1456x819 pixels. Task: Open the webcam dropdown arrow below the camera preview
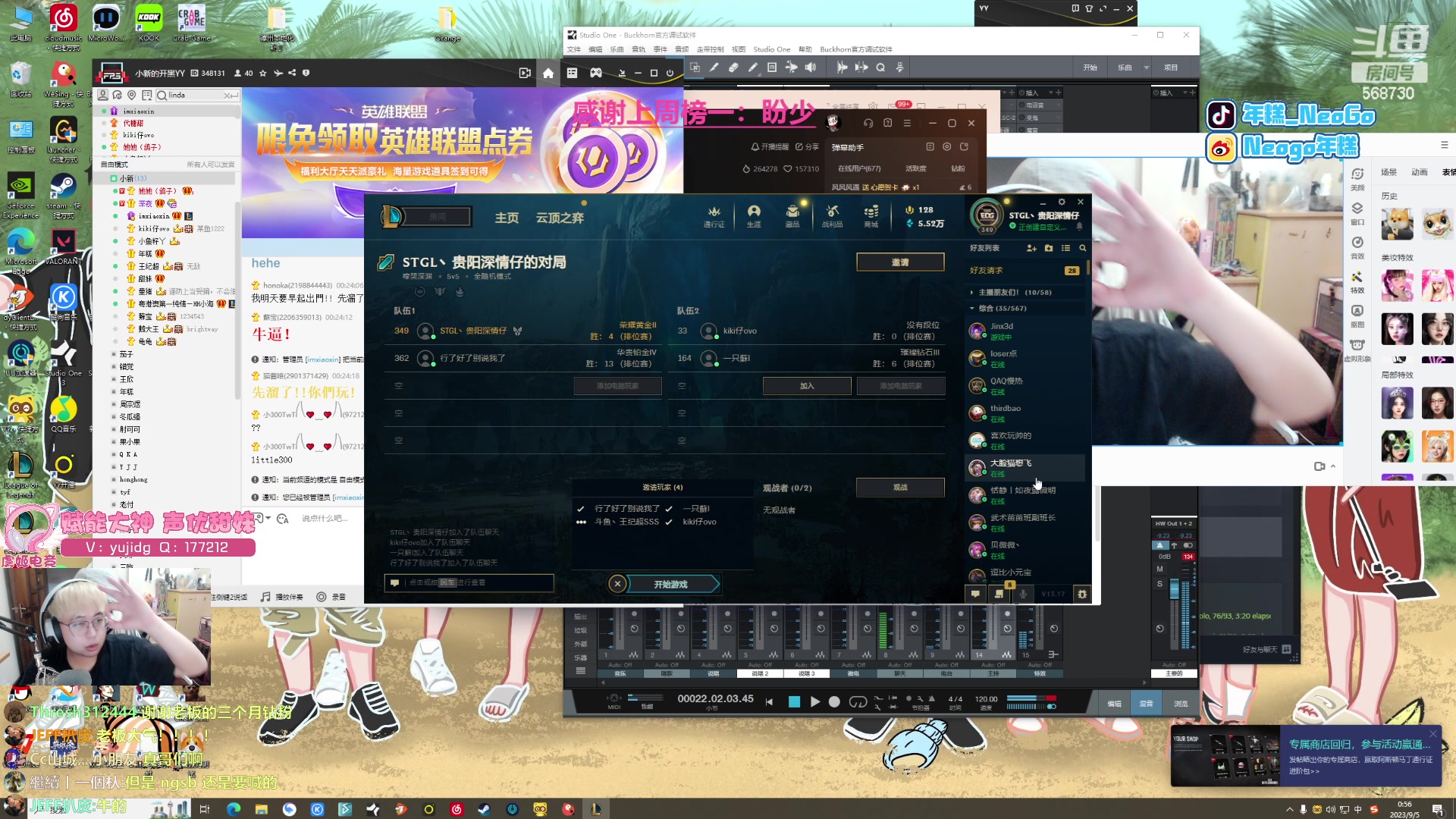tap(1332, 466)
